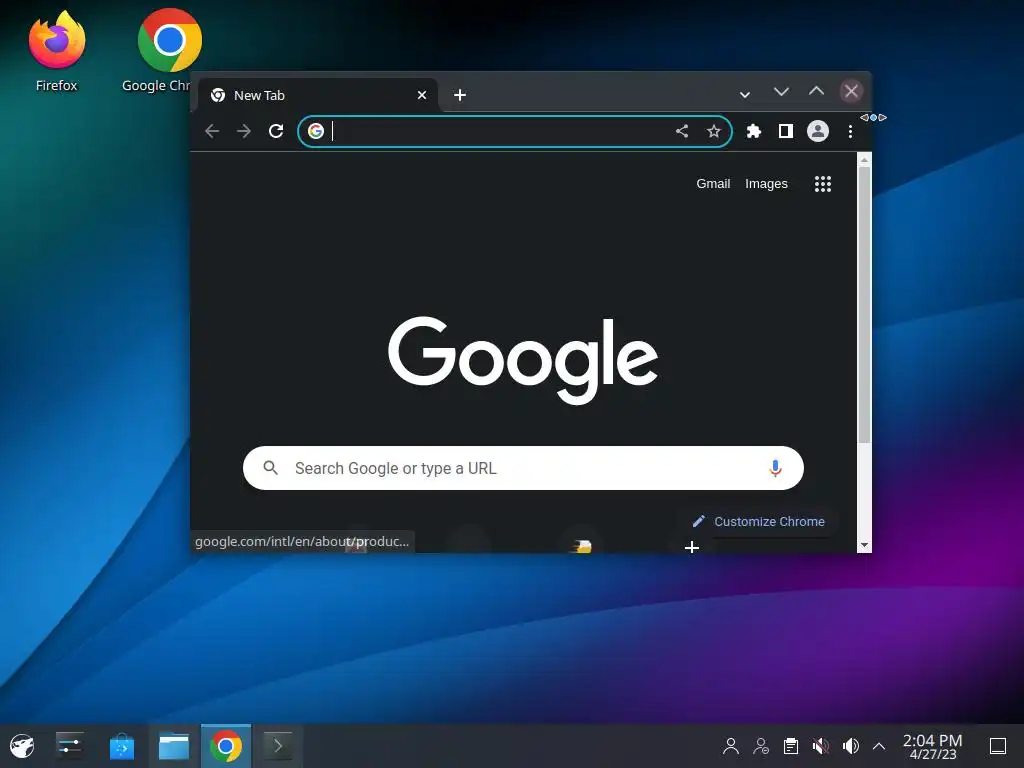Open the volume tray icon

[850, 746]
